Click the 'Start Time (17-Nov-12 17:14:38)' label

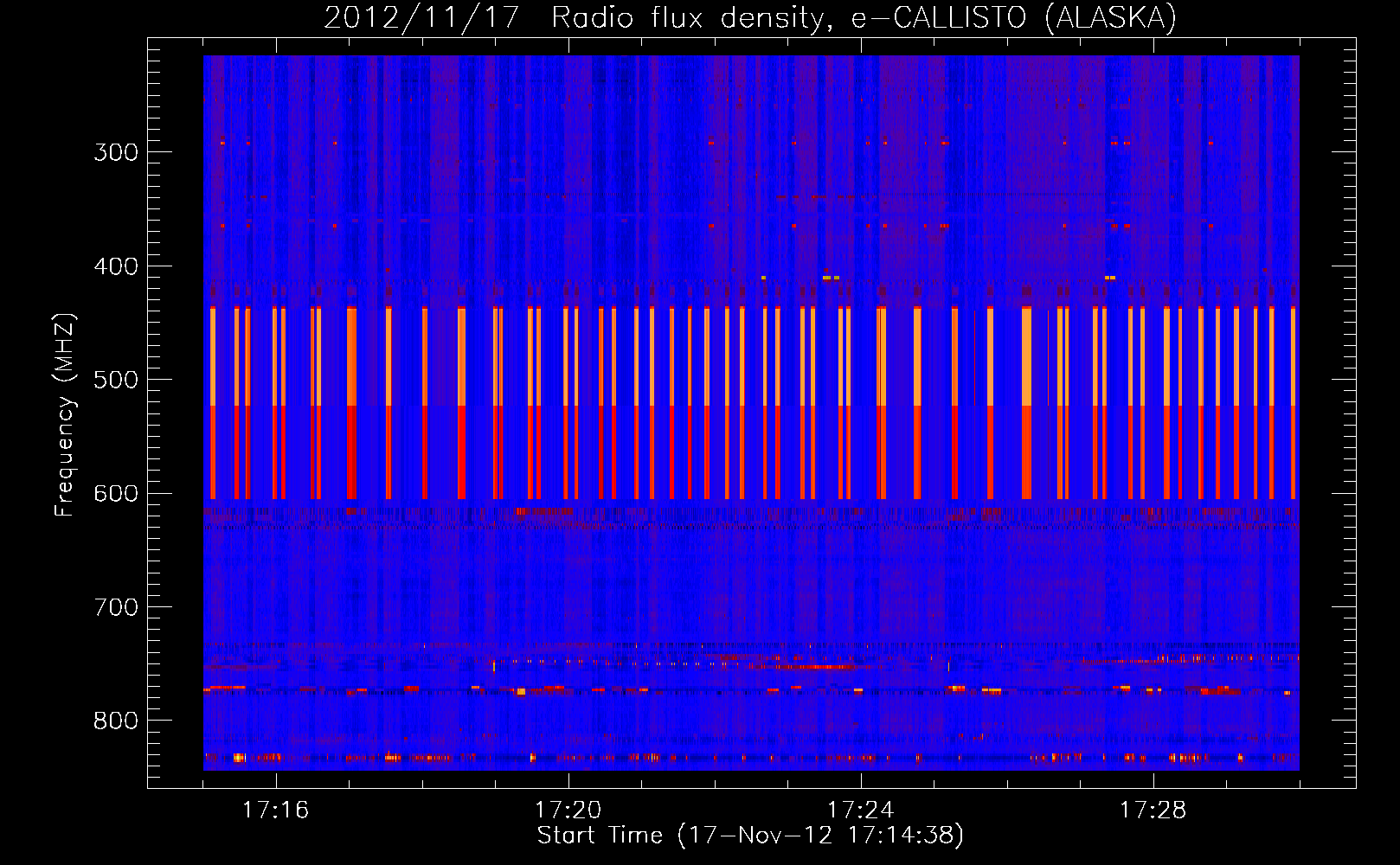(750, 836)
